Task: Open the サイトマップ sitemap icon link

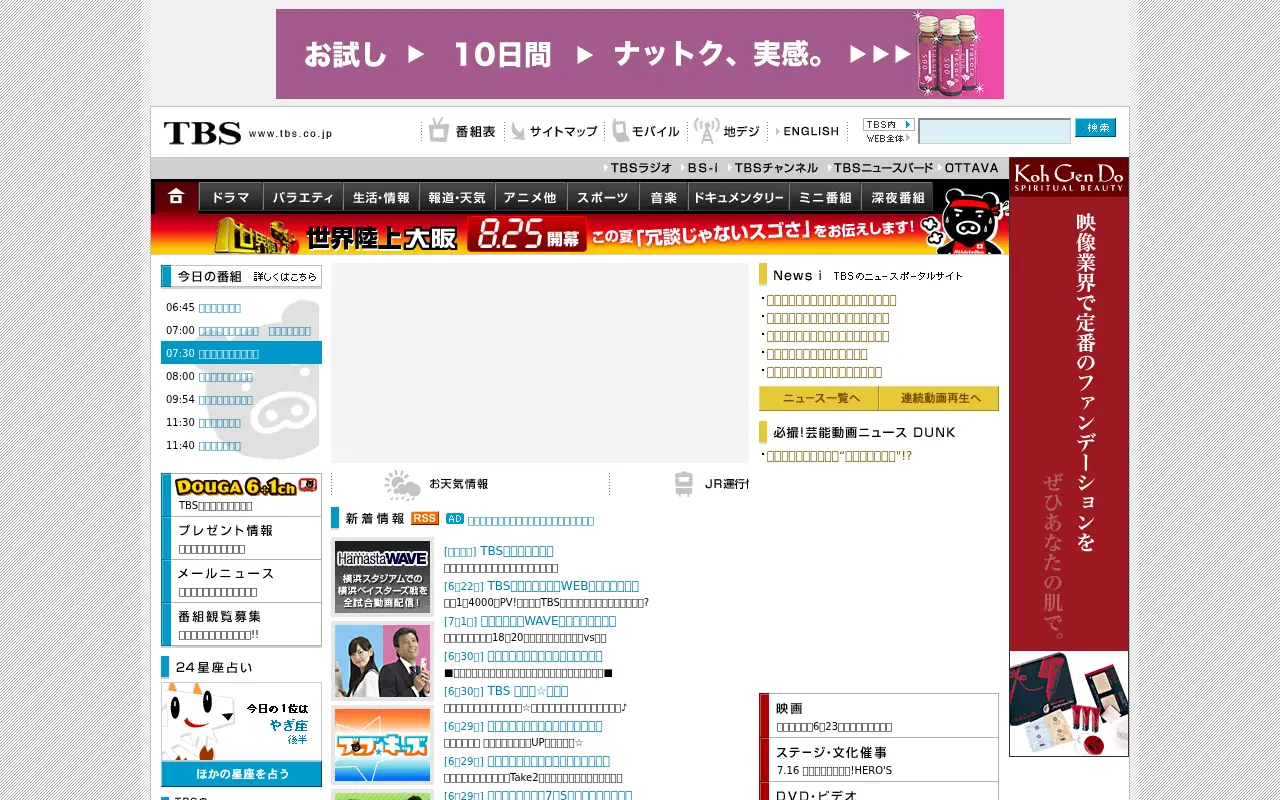Action: coord(554,131)
